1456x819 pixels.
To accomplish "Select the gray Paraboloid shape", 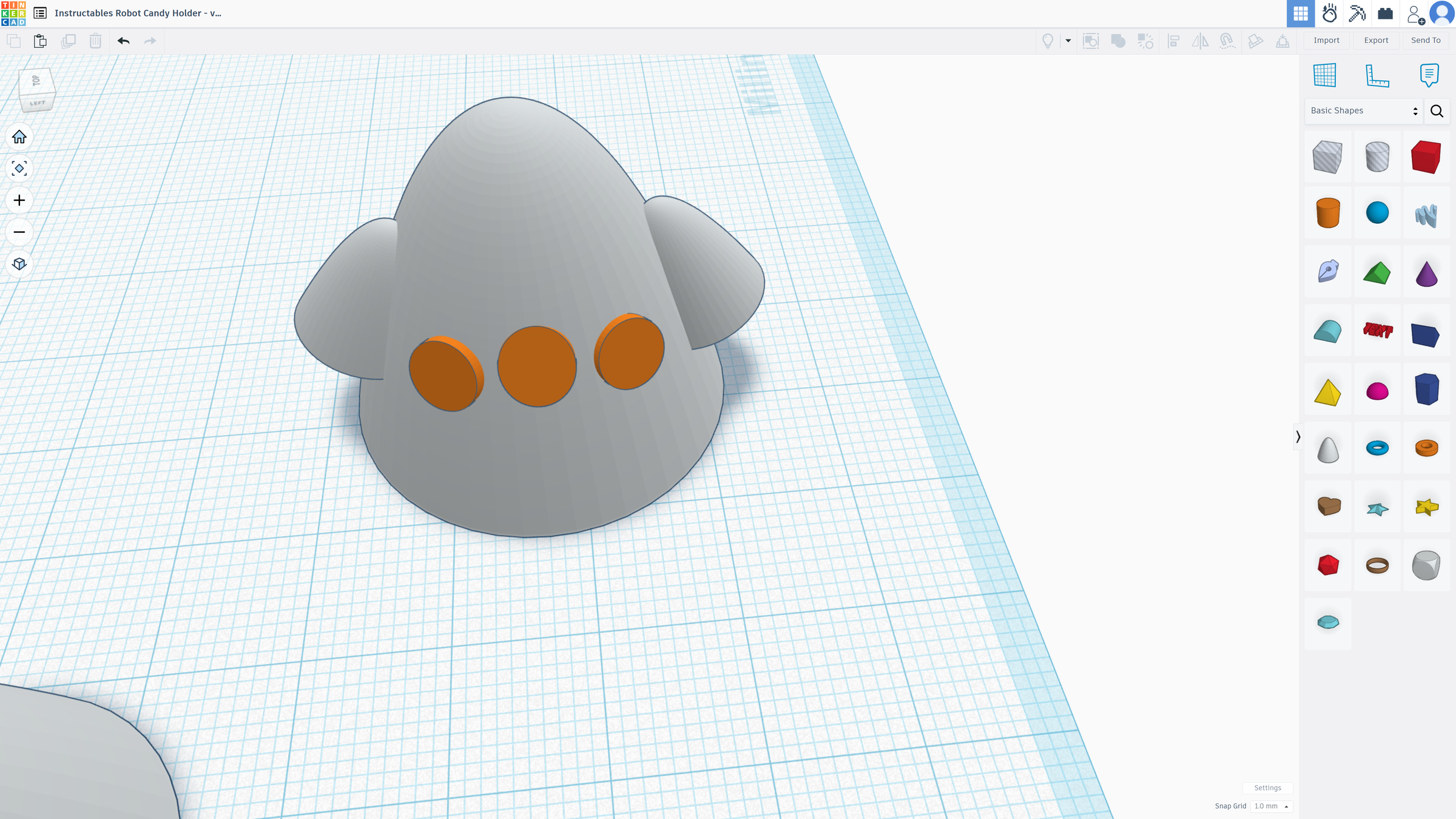I will pos(1328,450).
